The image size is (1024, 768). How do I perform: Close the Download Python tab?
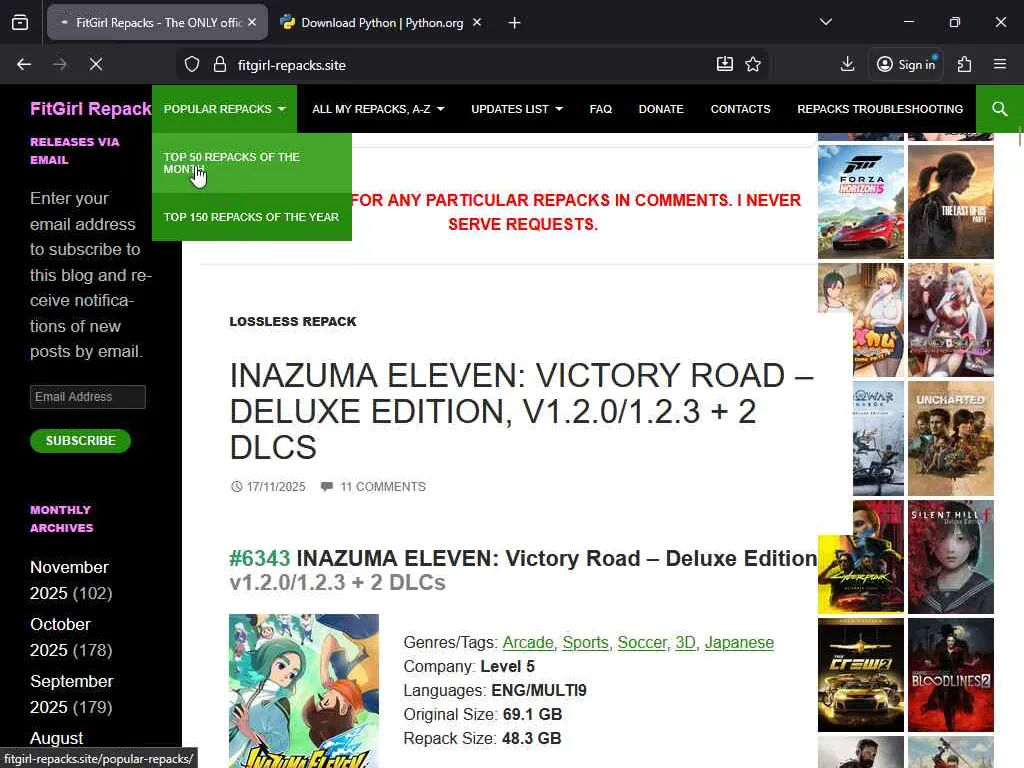[477, 22]
